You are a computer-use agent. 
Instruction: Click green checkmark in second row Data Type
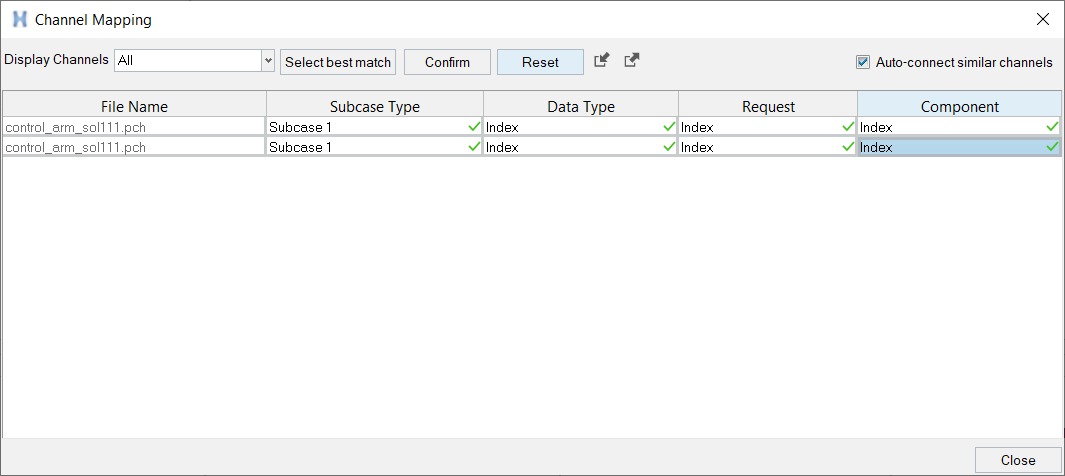[668, 147]
